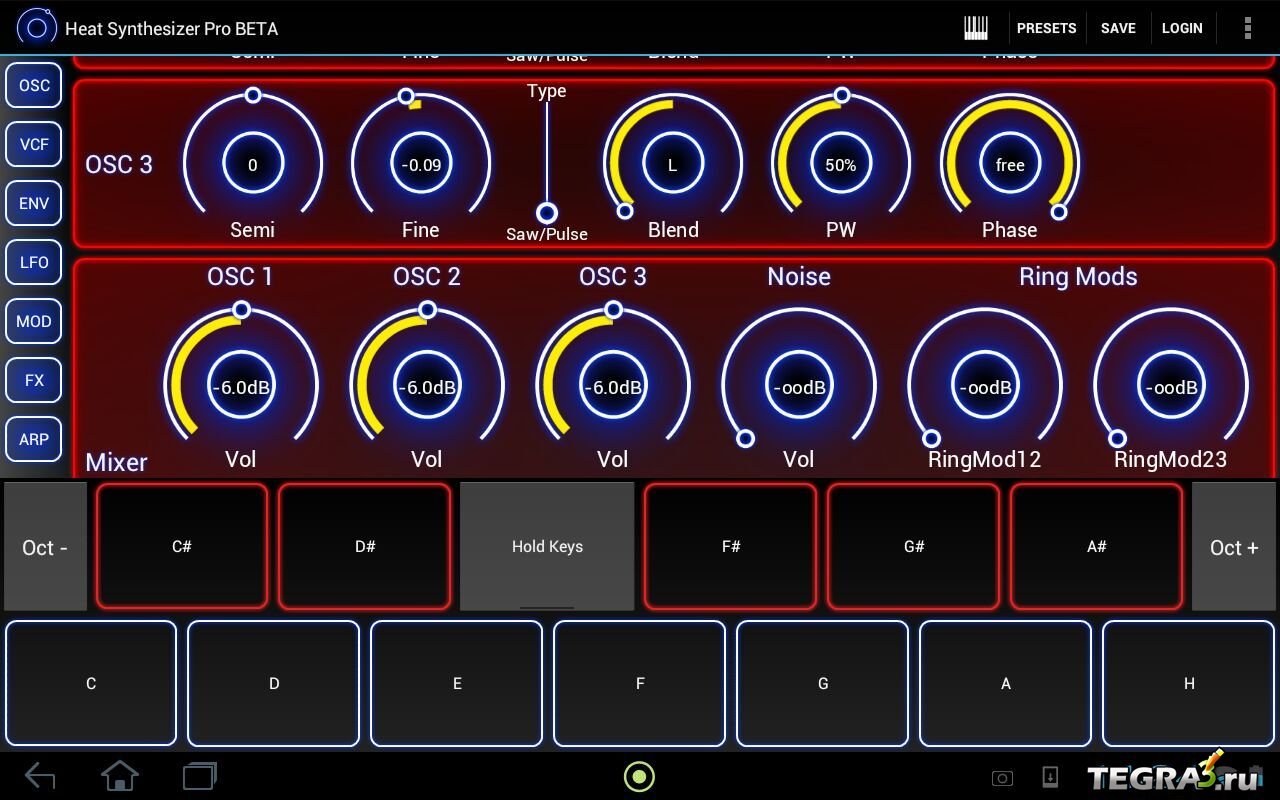Open the PRESETS menu
This screenshot has height=800, width=1280.
1046,28
